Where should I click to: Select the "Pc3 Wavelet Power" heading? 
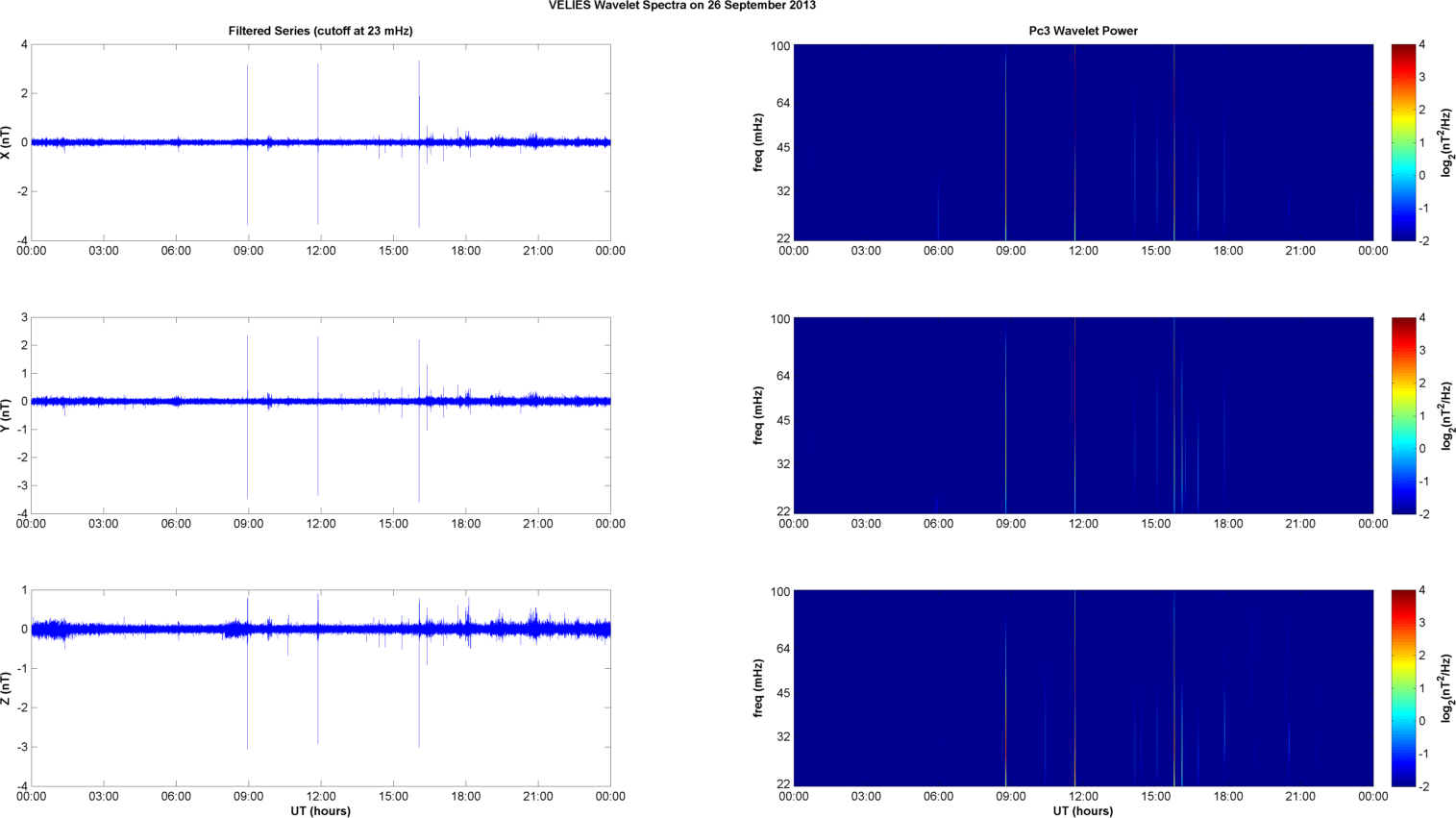click(1083, 31)
